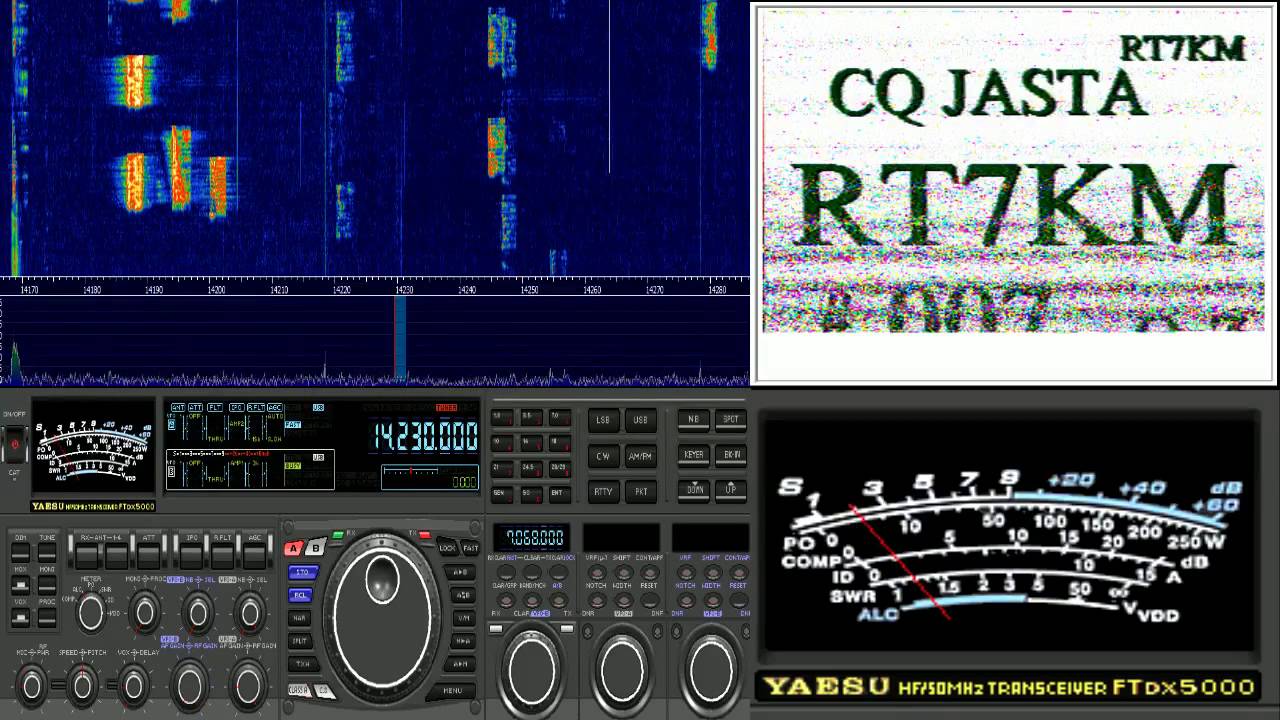Click the red TUNER indicator
The height and width of the screenshot is (720, 1280).
446,407
